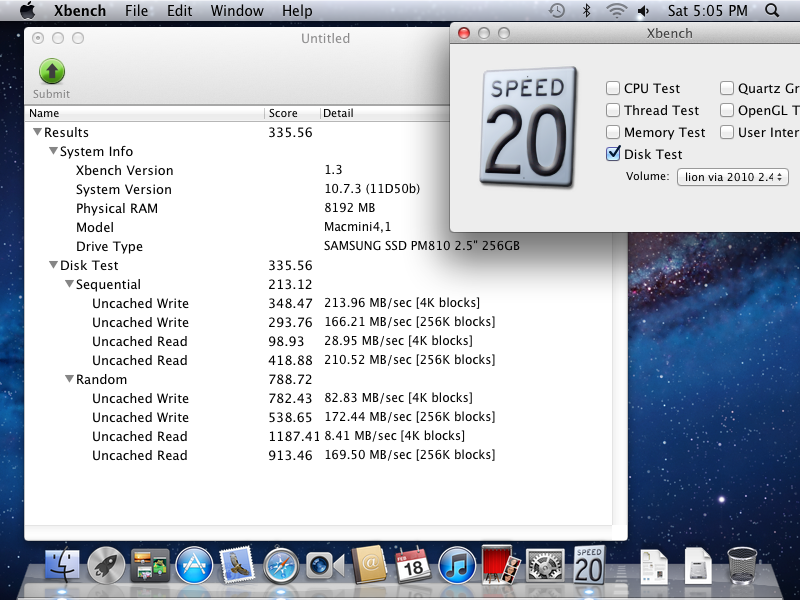Collapse the Sequential results group
This screenshot has height=600, width=800.
69,284
